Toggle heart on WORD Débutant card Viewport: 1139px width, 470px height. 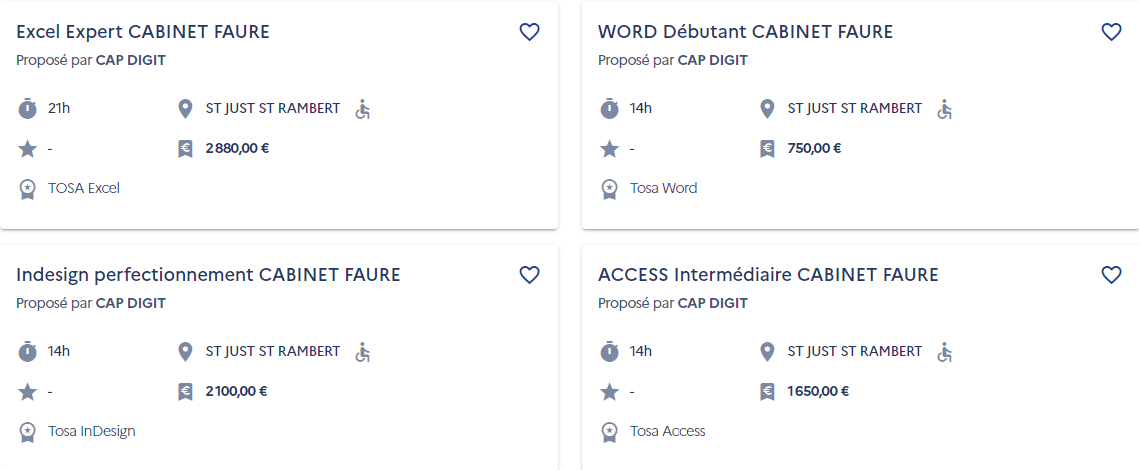coord(1111,32)
